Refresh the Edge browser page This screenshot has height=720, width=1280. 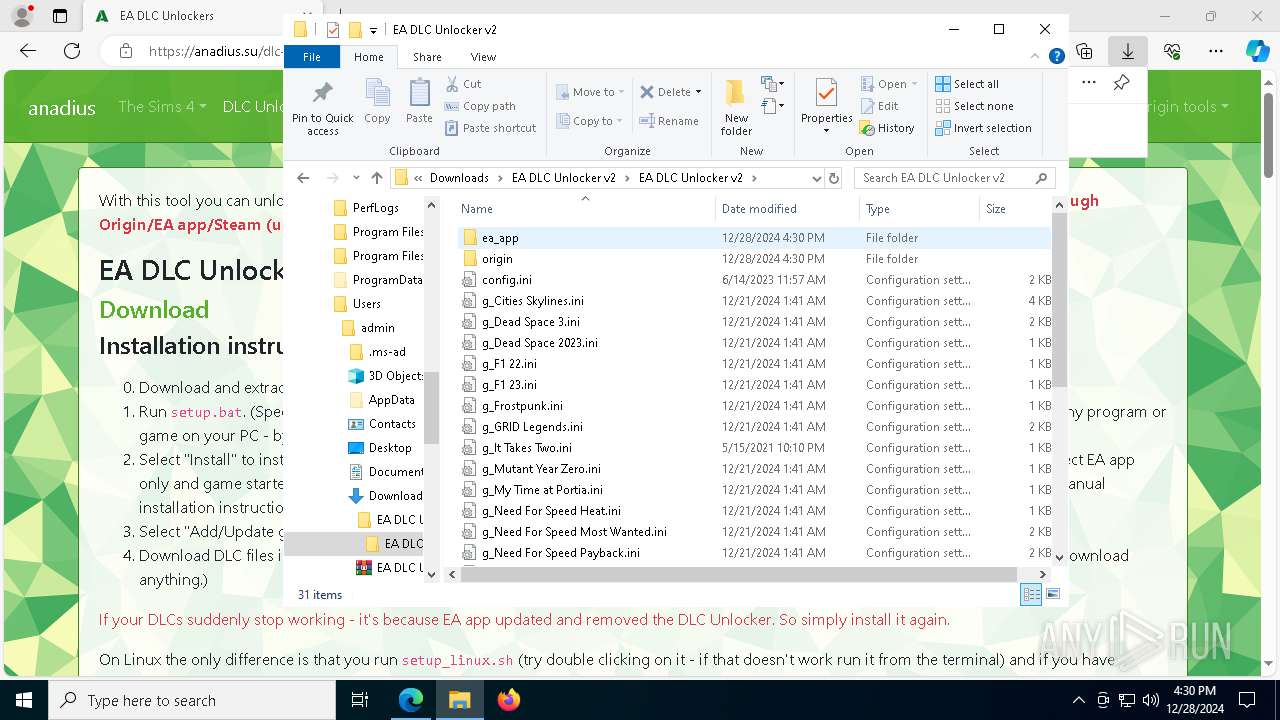[72, 51]
